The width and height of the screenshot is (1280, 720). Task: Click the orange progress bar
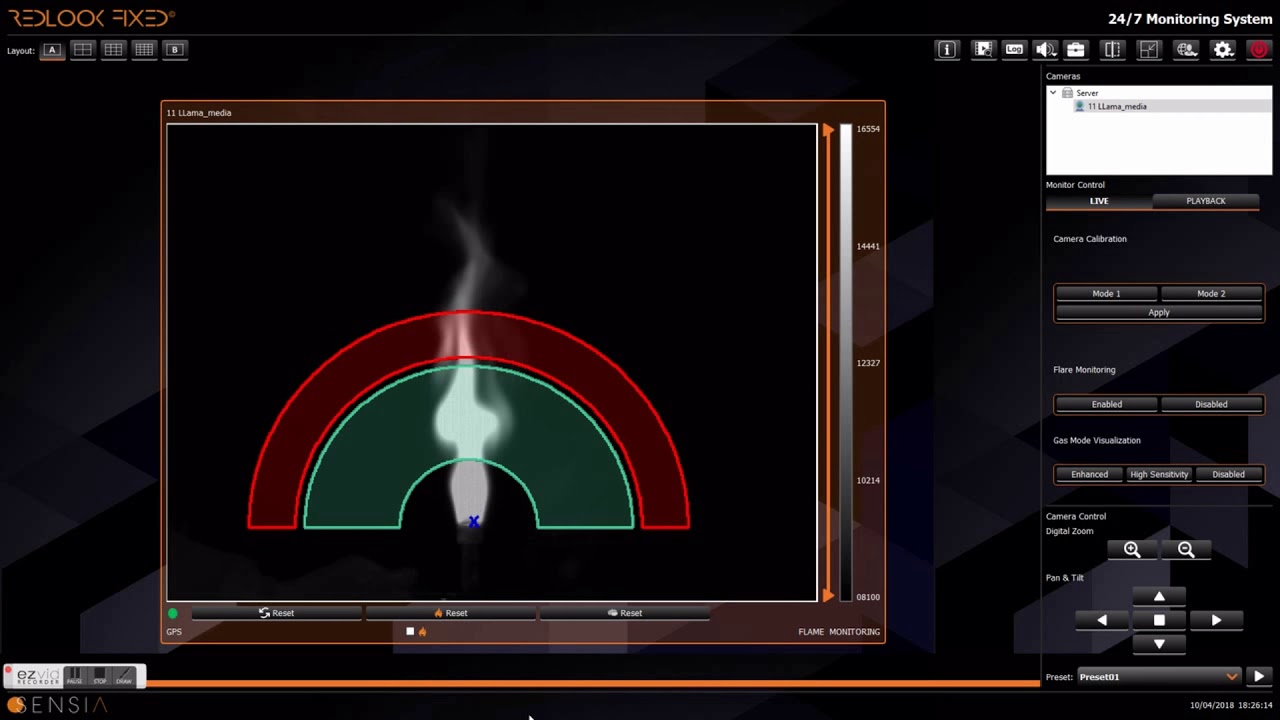[592, 684]
